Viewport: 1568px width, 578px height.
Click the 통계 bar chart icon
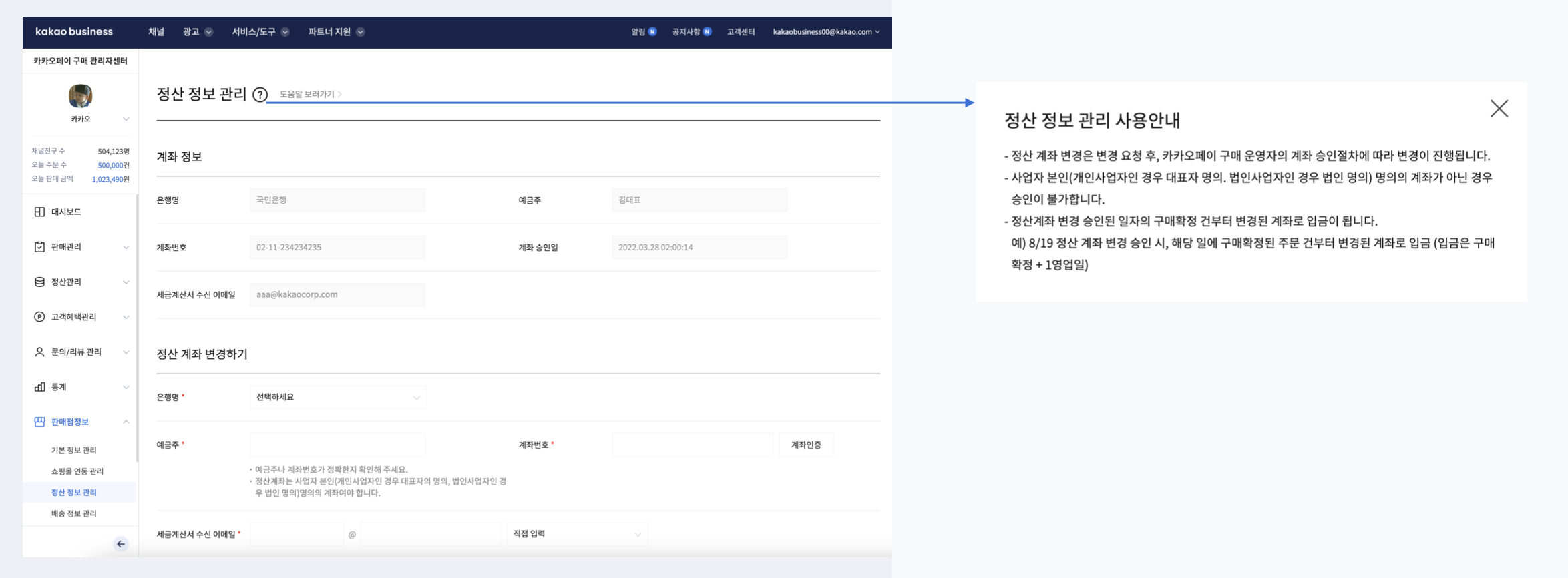39,387
